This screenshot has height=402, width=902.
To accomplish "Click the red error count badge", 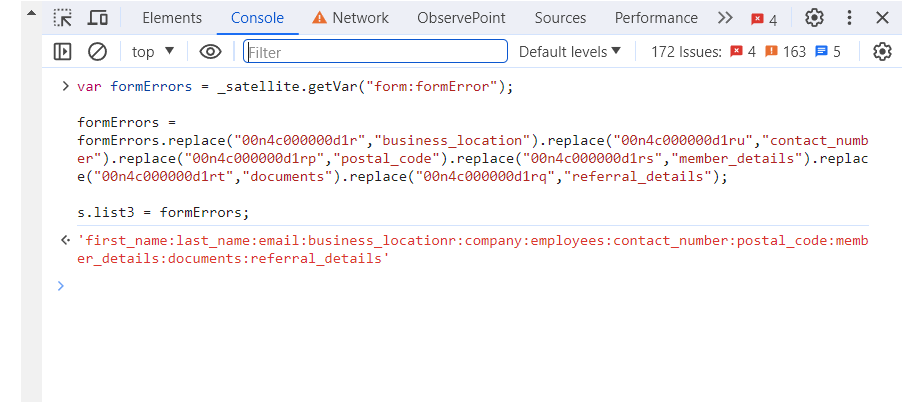I will click(765, 19).
